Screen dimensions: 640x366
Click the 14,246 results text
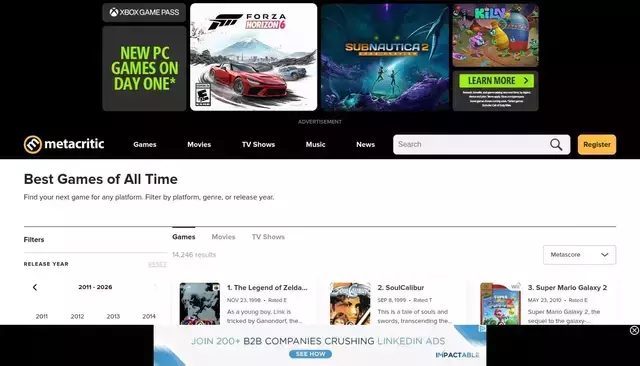(194, 255)
